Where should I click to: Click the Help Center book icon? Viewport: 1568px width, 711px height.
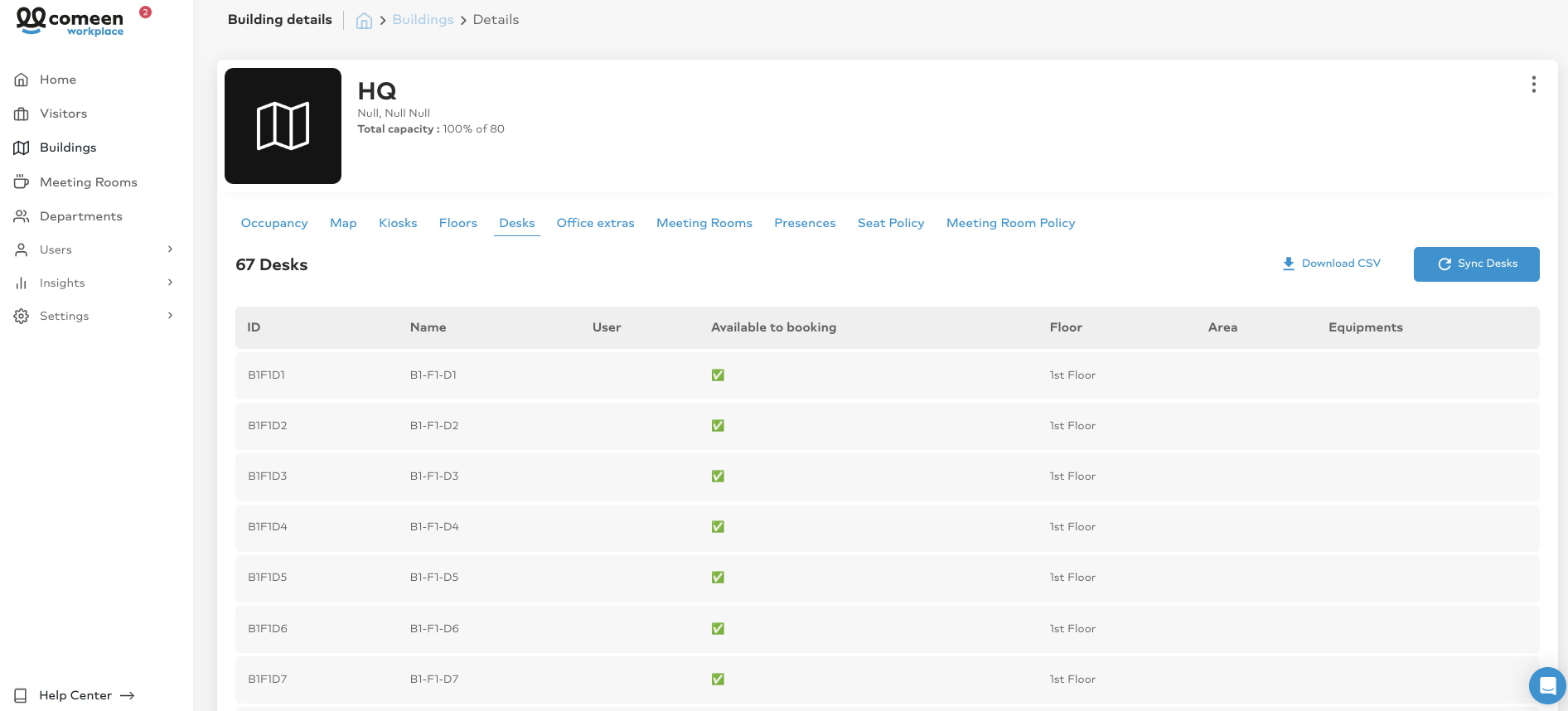pos(21,695)
